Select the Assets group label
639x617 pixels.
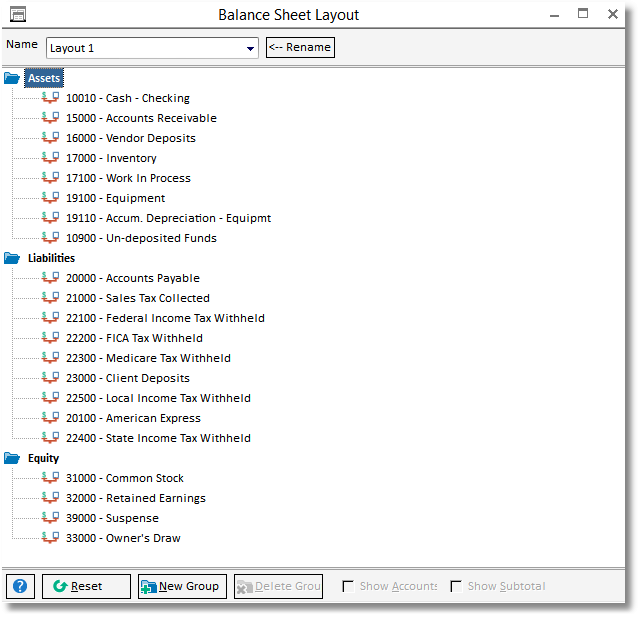[44, 78]
